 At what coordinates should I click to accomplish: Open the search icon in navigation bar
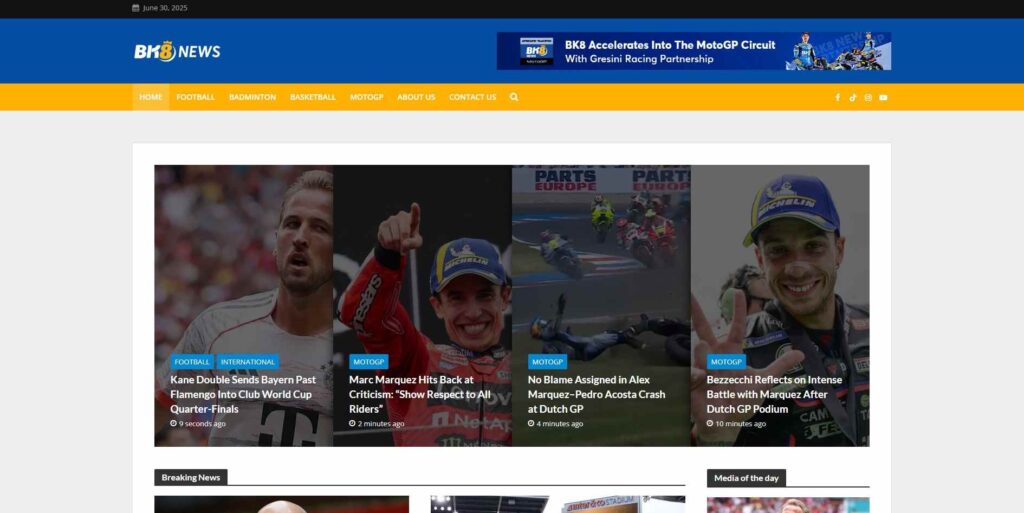click(514, 97)
